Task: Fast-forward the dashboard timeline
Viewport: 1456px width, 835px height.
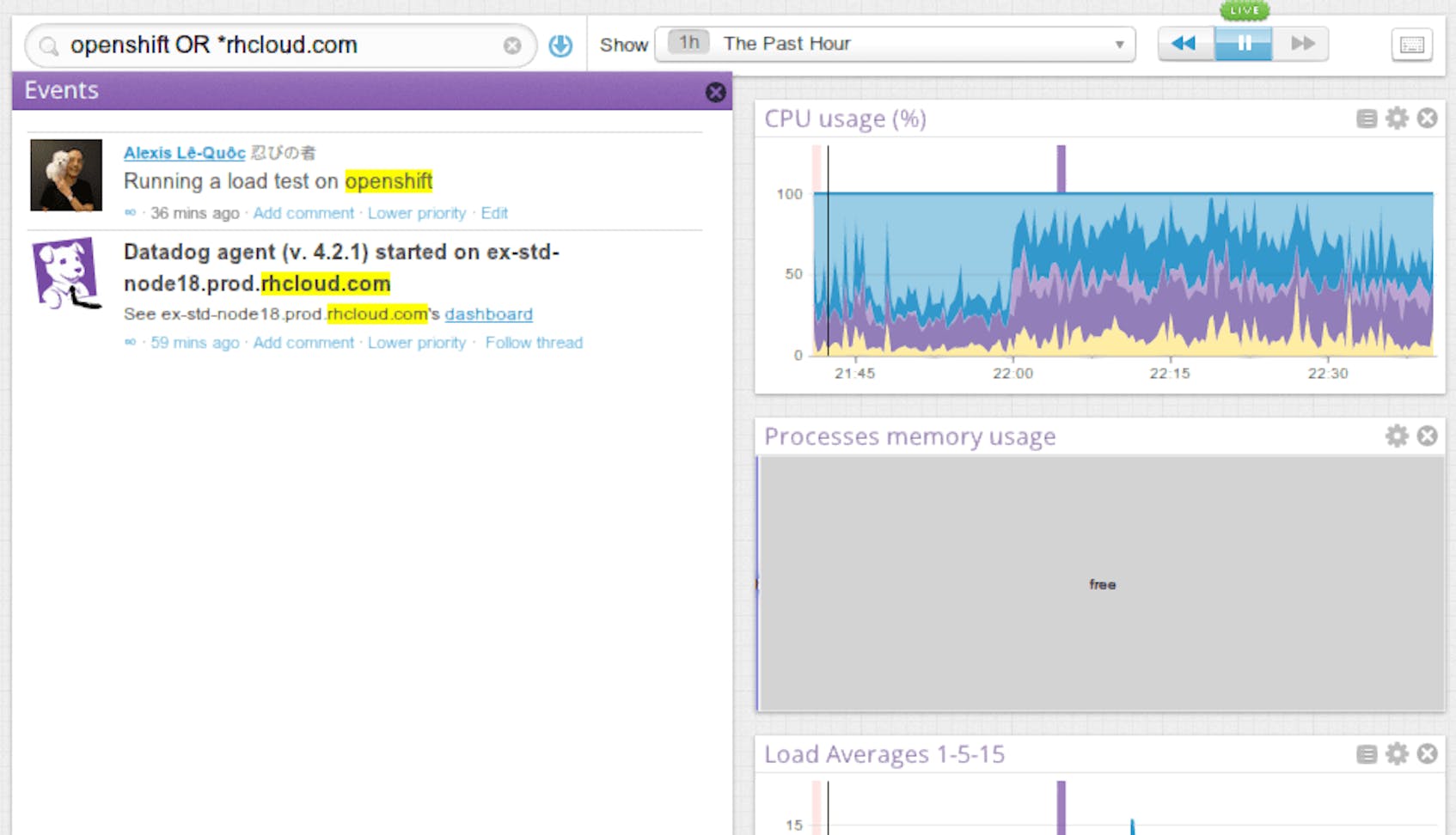Action: [1302, 42]
